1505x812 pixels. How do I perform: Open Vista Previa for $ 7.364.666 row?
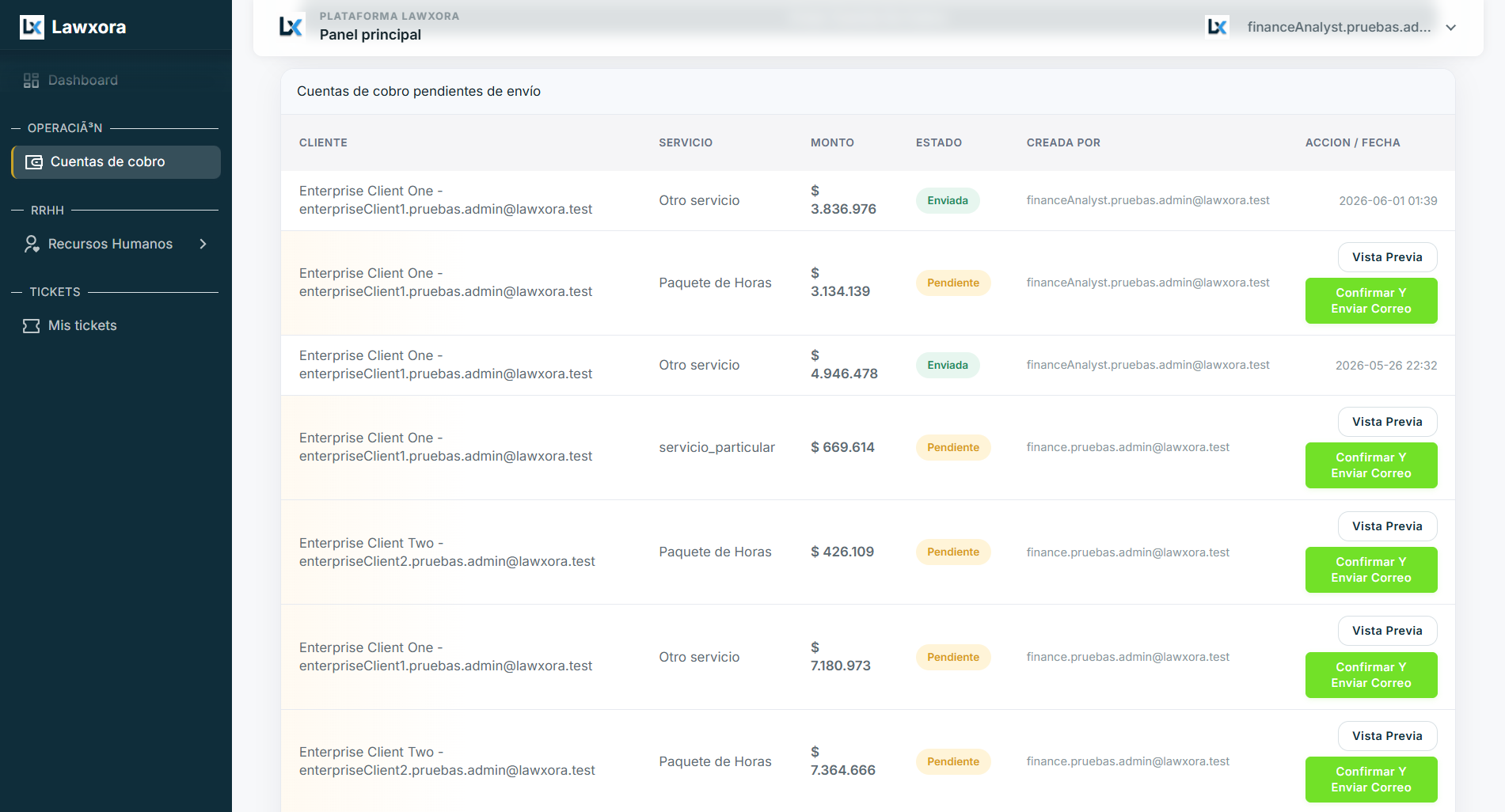(x=1387, y=736)
